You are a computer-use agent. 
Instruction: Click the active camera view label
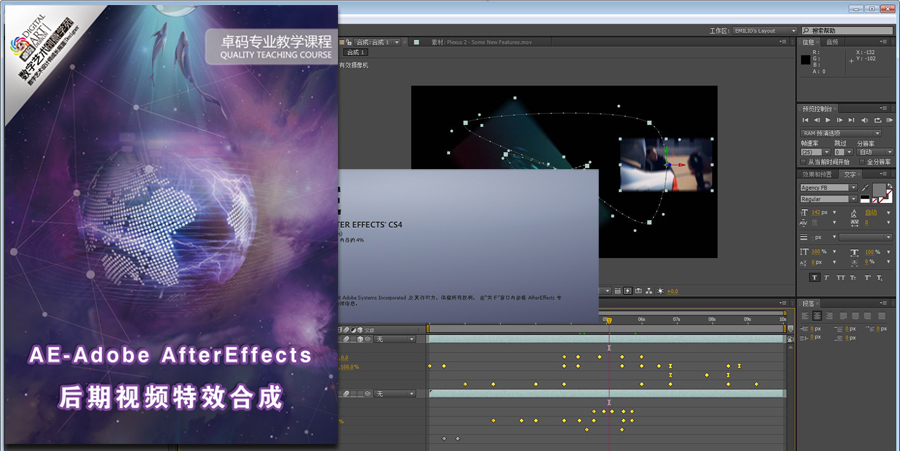[x=354, y=65]
